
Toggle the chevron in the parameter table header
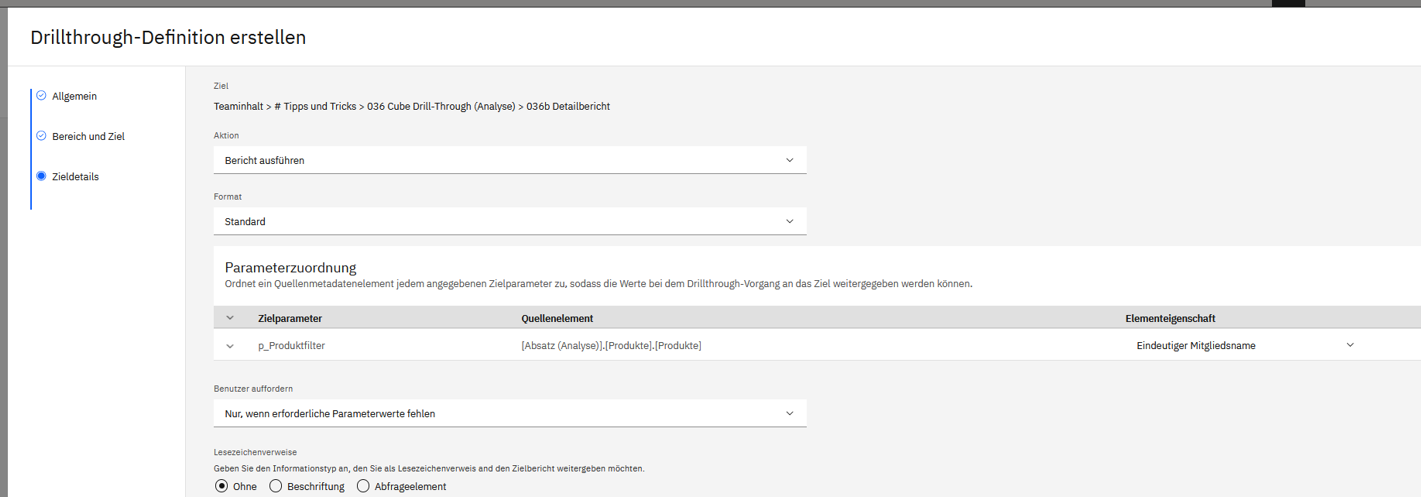[230, 319]
